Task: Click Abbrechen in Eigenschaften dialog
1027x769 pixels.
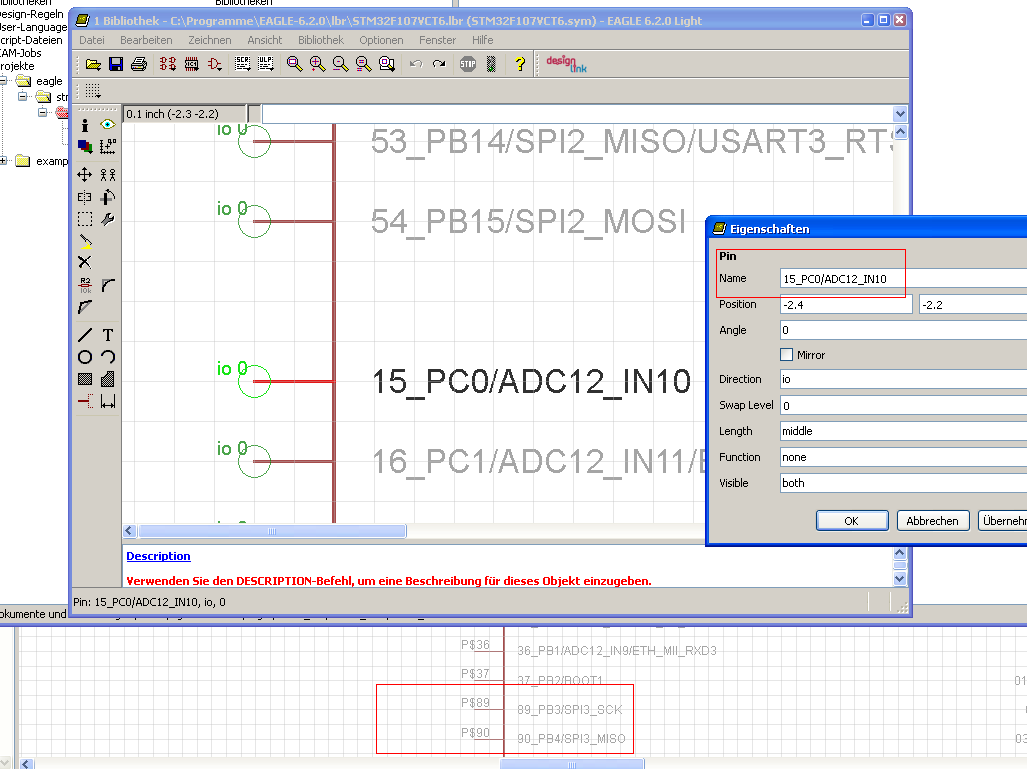Action: (933, 521)
